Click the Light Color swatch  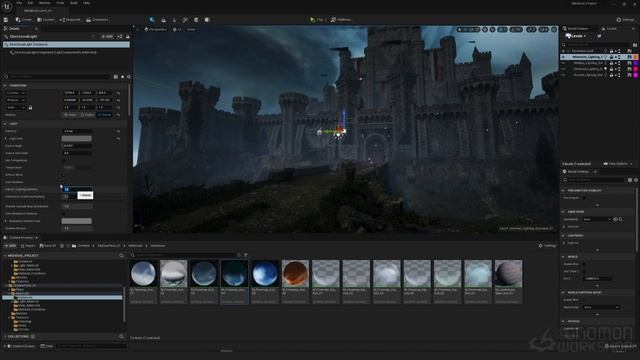point(77,139)
